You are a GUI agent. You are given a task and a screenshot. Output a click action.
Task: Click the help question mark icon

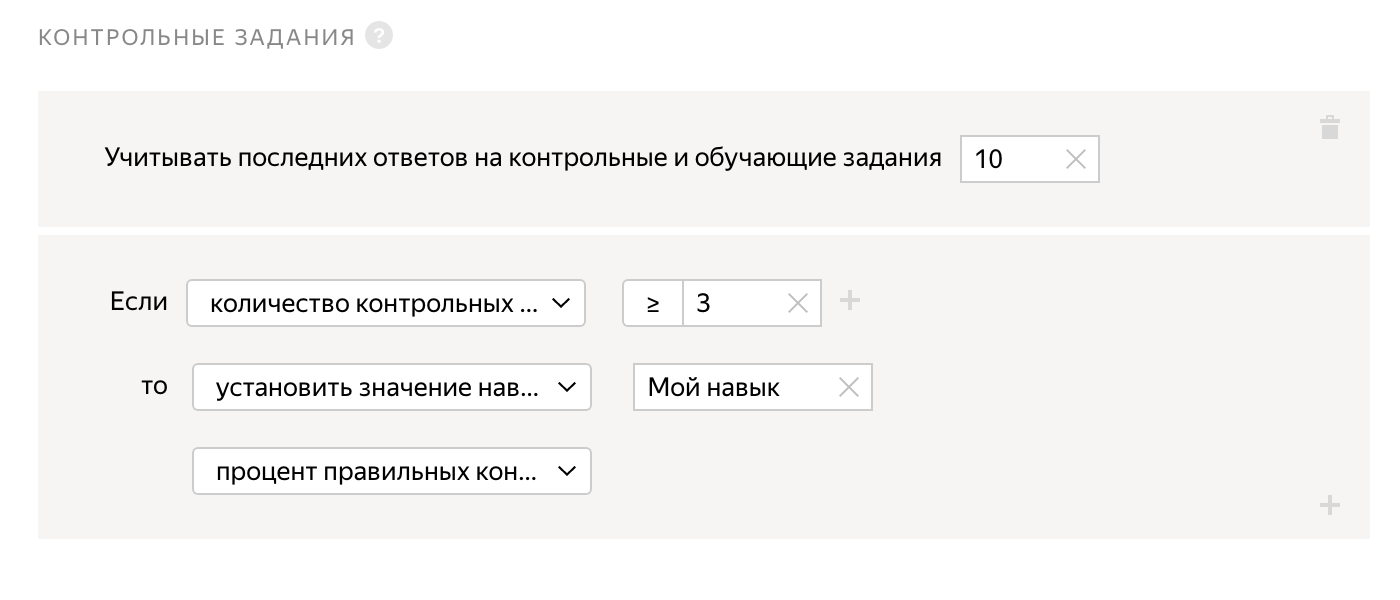click(x=379, y=36)
